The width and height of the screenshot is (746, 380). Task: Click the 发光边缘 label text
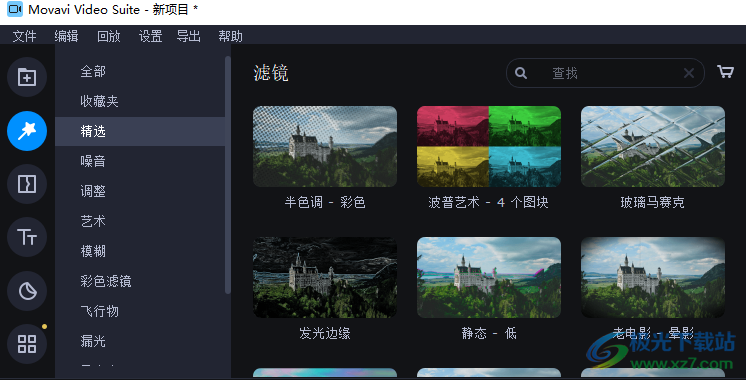(325, 333)
